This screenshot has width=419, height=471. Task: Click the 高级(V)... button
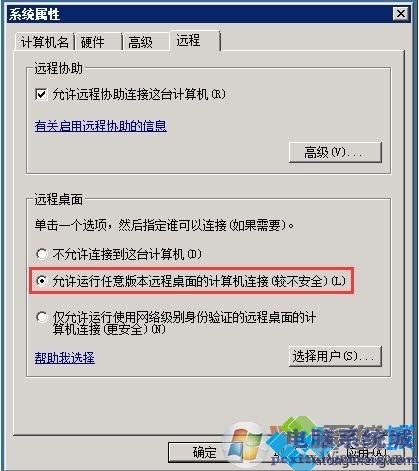(x=335, y=152)
